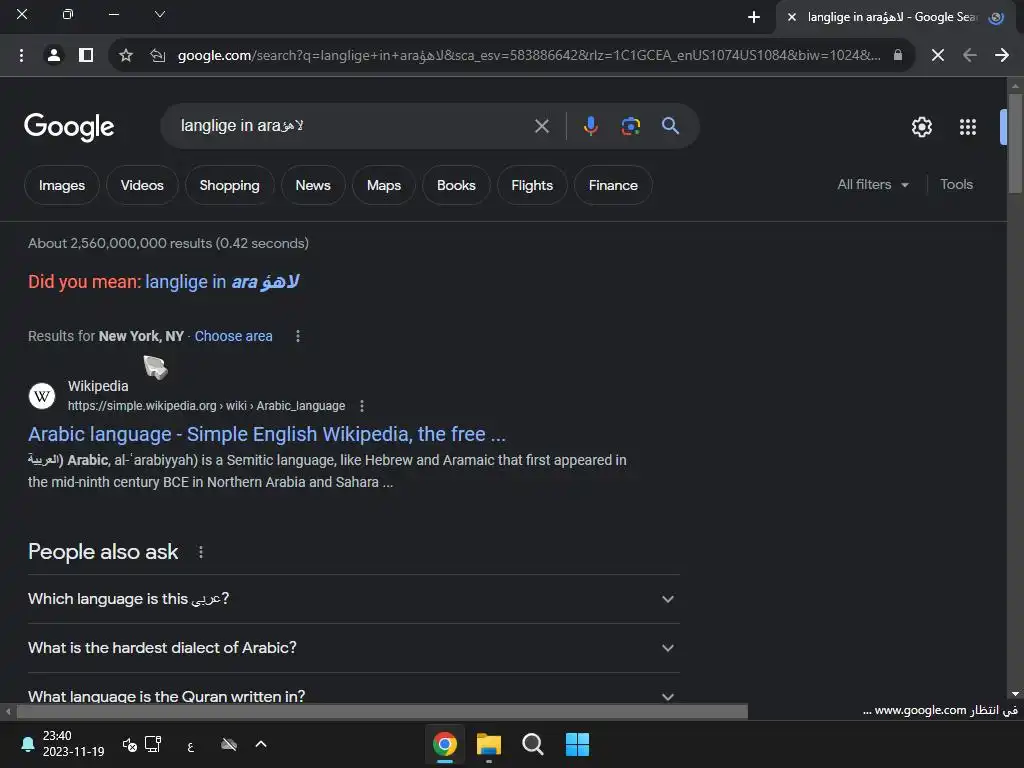
Task: Open the Windows Start menu
Action: click(577, 744)
